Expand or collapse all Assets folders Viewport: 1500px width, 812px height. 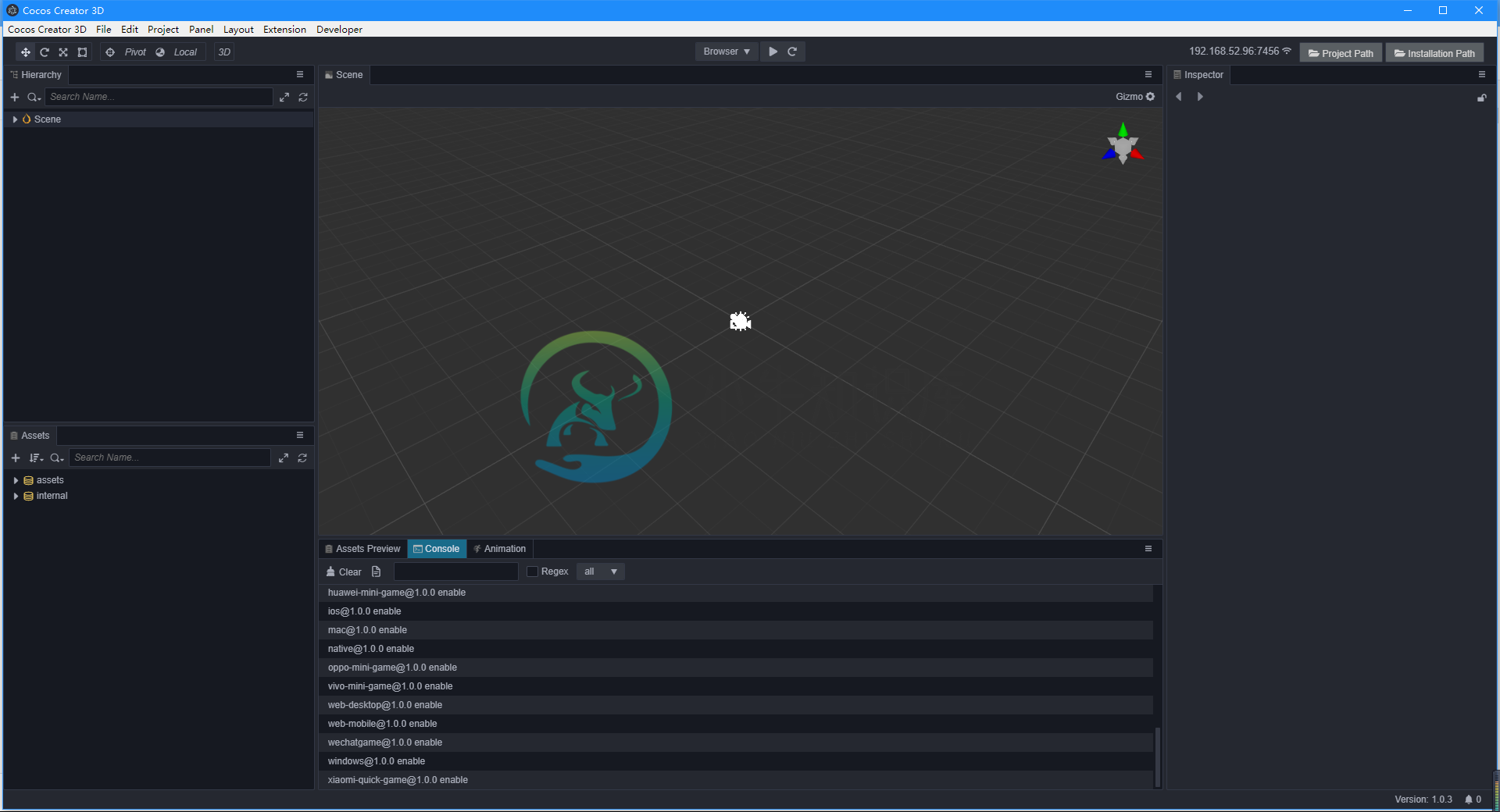click(284, 458)
